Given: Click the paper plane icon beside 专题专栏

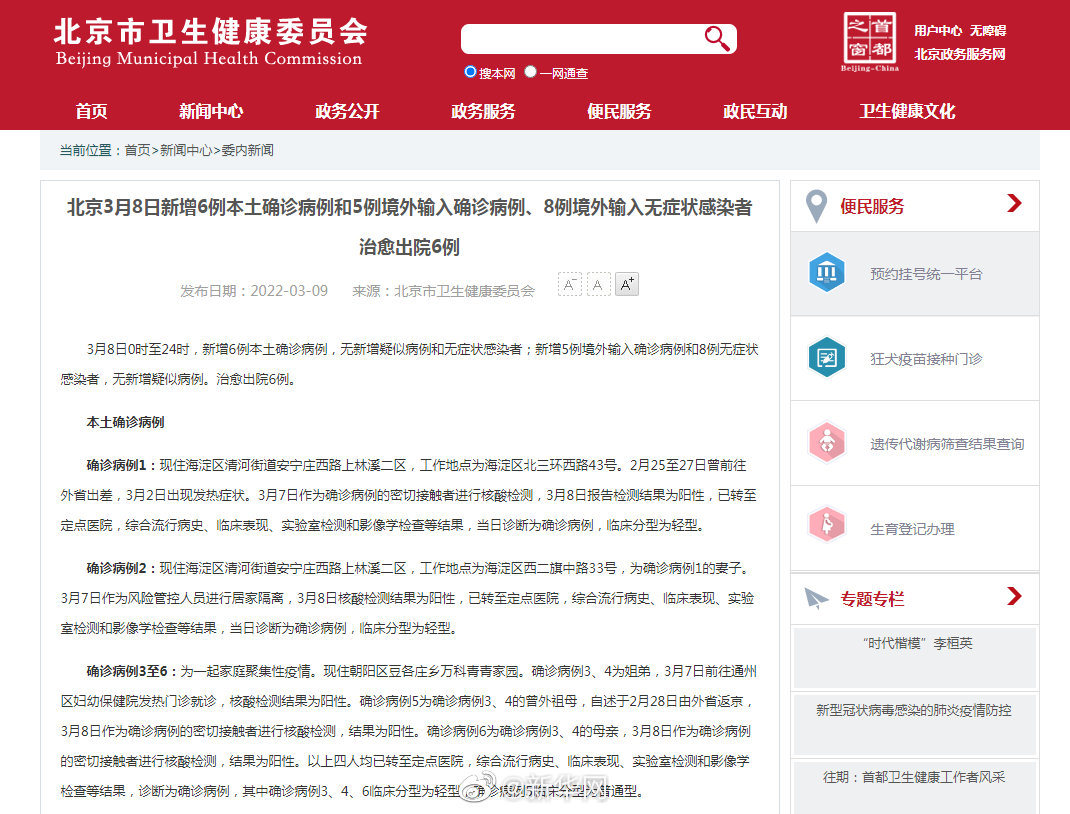Looking at the screenshot, I should pyautogui.click(x=816, y=598).
